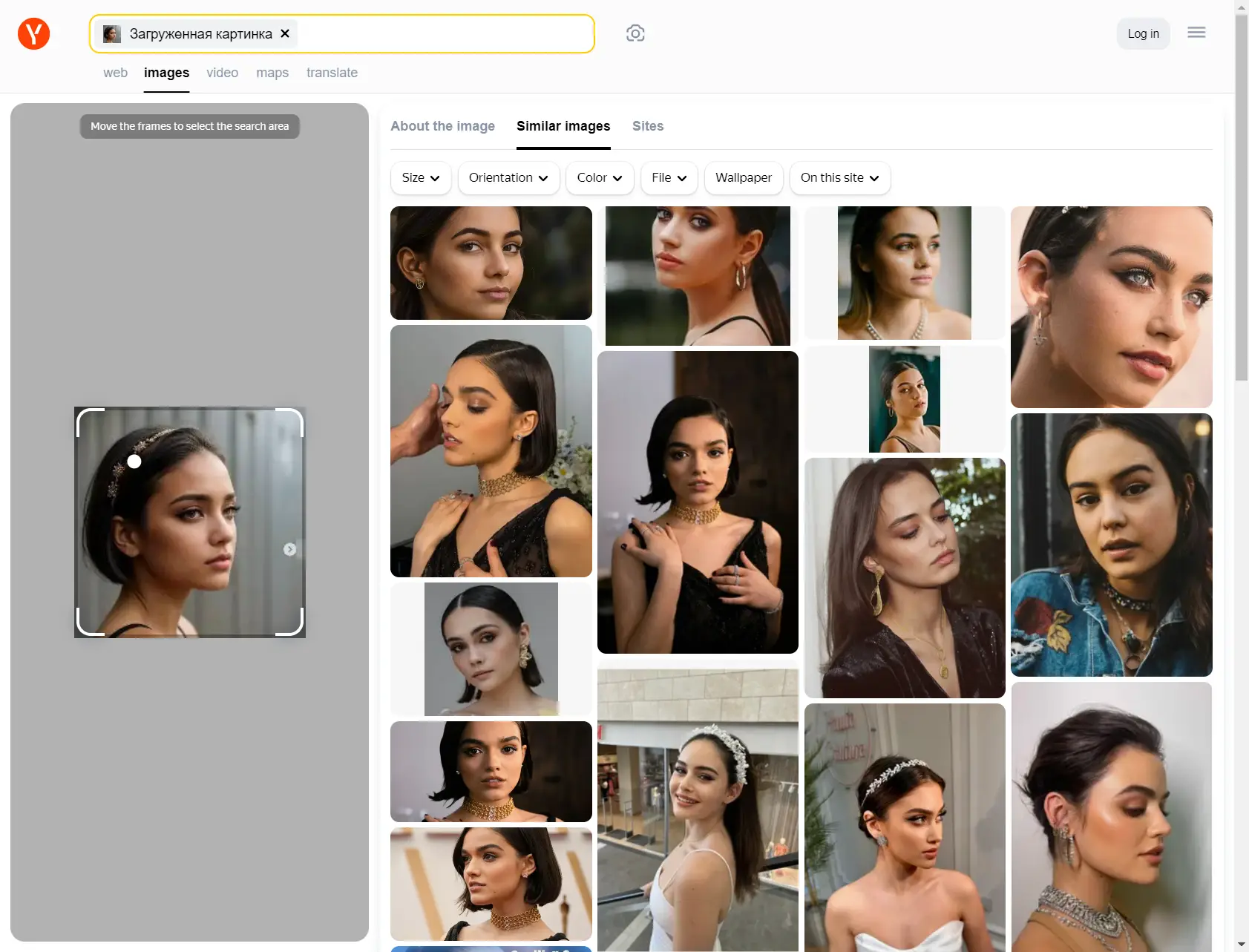
Task: Toggle the Wallpaper filter
Action: (743, 178)
